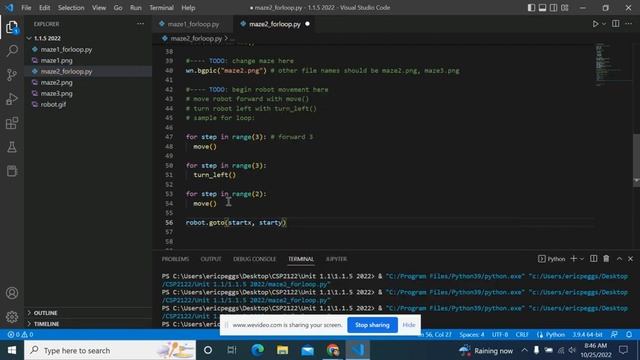The height and width of the screenshot is (360, 640).
Task: Open editor More Actions ellipsis
Action: point(629,24)
